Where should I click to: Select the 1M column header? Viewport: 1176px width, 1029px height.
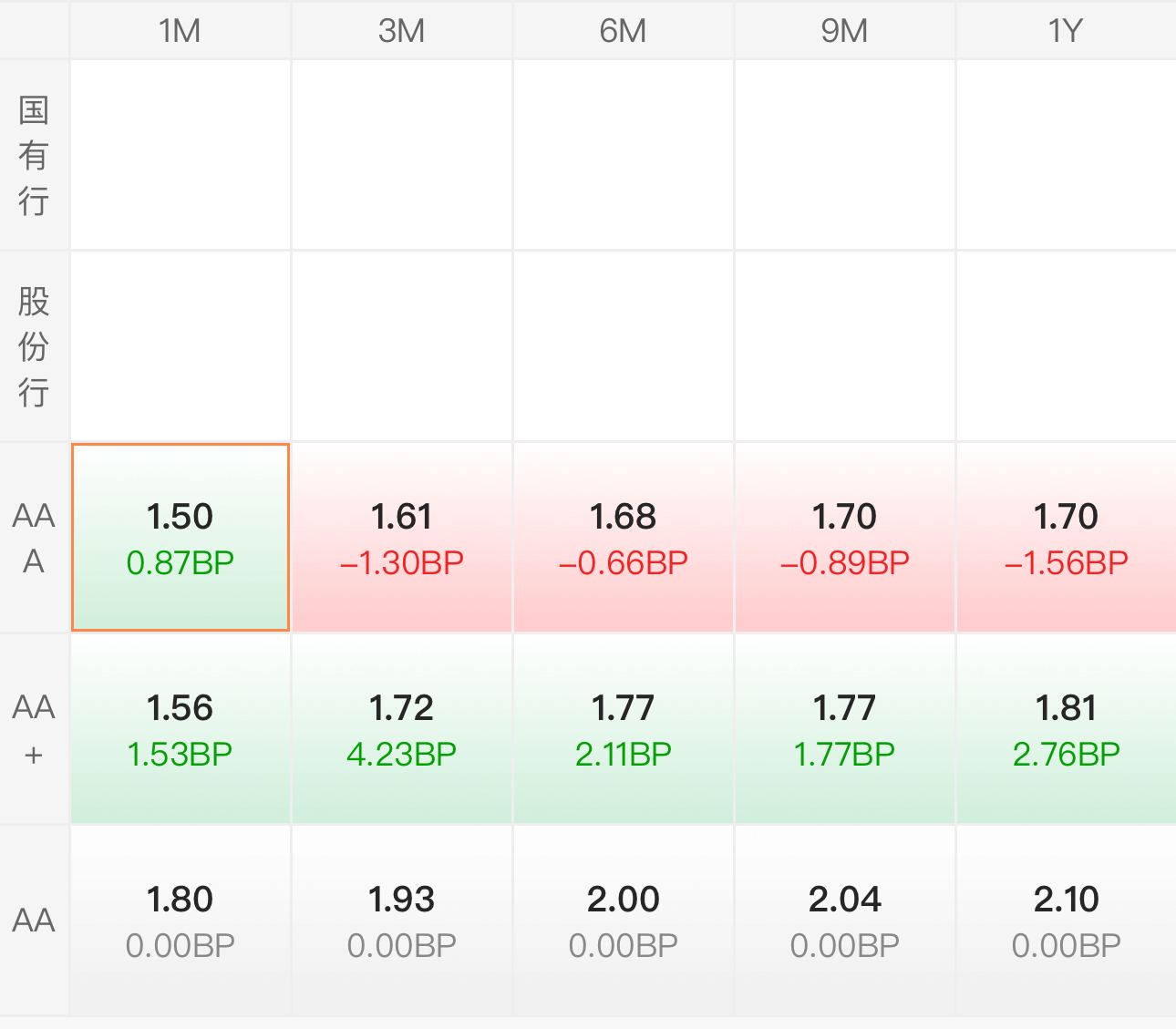tap(180, 31)
